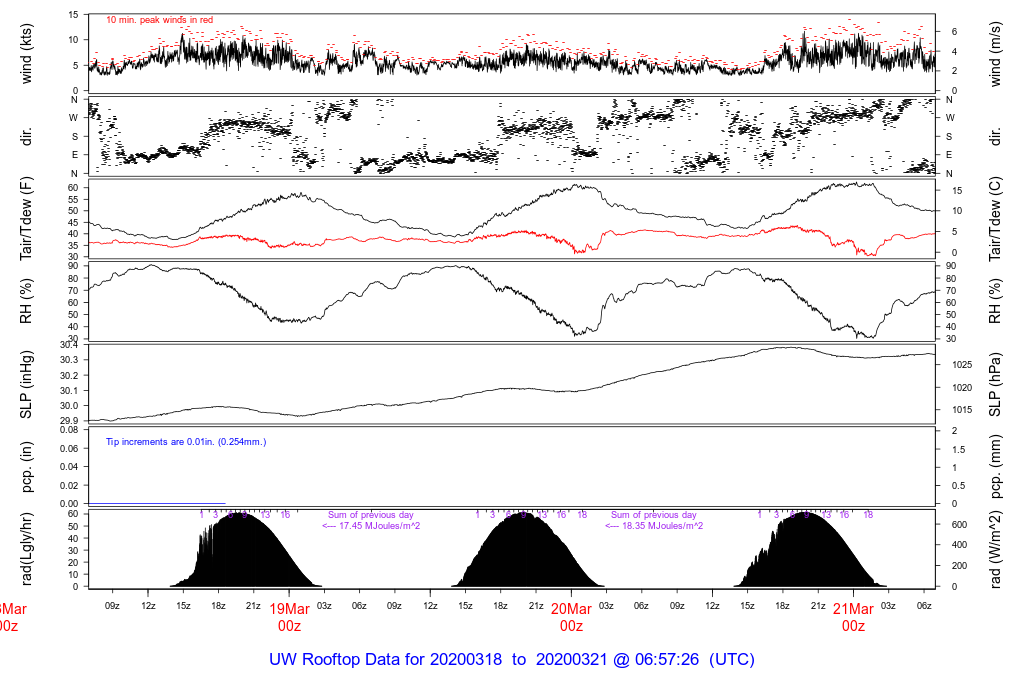Click the "21Mar 00z" date label
The width and height of the screenshot is (1024, 700).
point(853,617)
